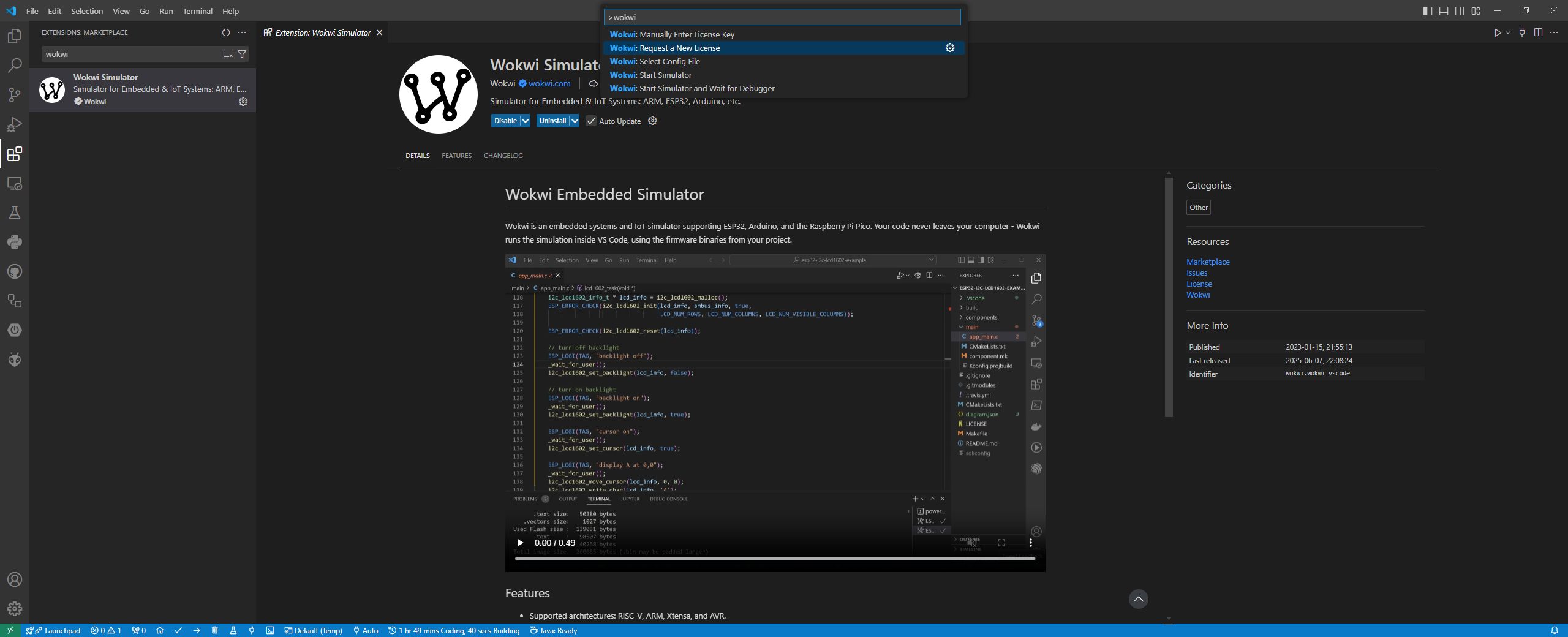This screenshot has height=637, width=1568.
Task: Open the editor More Actions ellipsis
Action: 1554,32
